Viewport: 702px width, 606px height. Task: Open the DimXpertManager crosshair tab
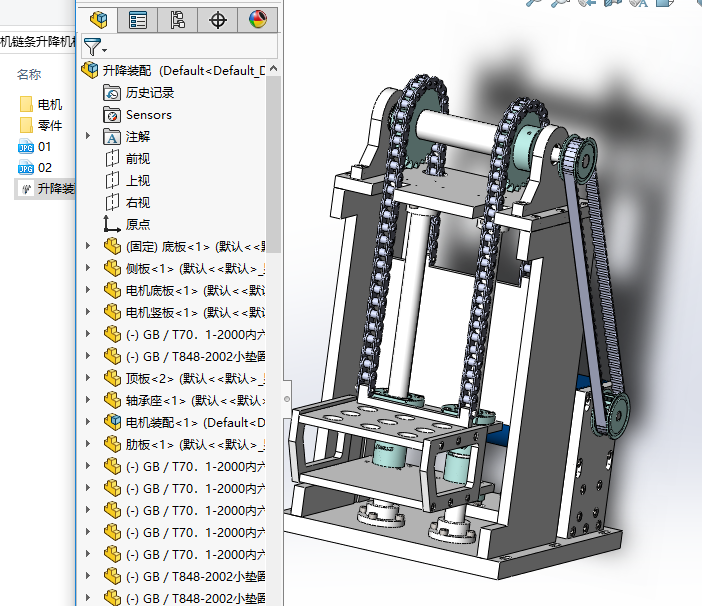[x=218, y=20]
